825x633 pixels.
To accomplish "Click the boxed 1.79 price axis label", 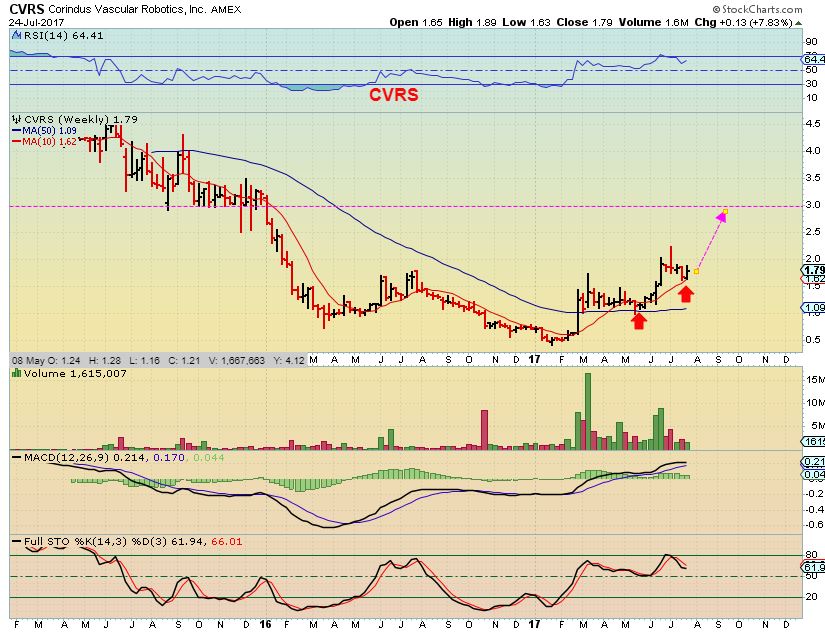I will [x=814, y=270].
